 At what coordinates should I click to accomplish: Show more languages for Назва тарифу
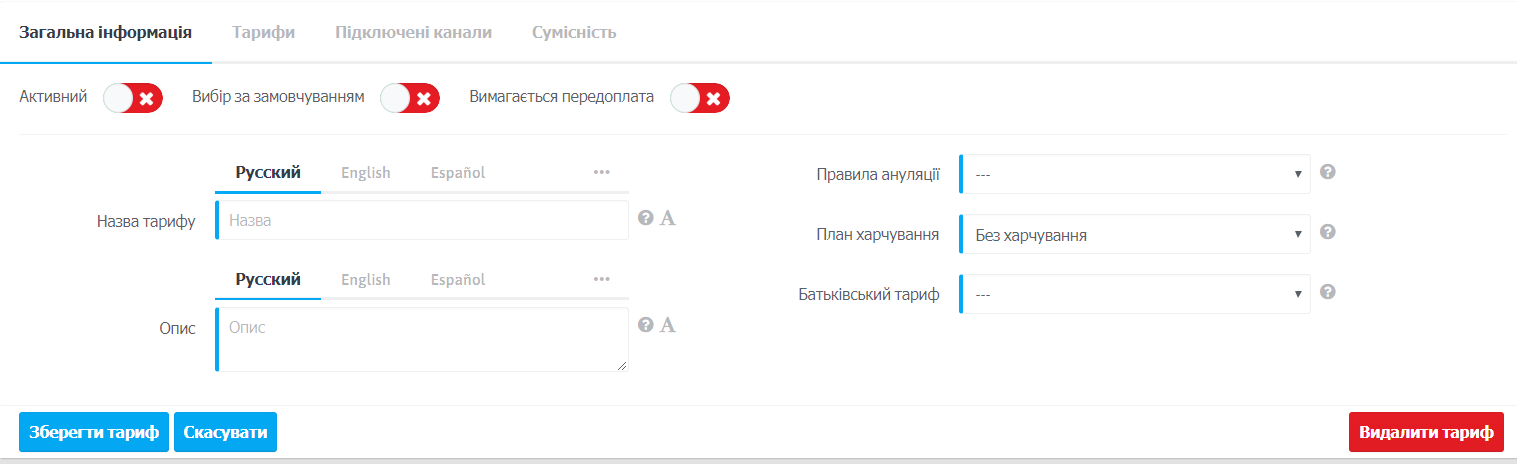pyautogui.click(x=601, y=172)
